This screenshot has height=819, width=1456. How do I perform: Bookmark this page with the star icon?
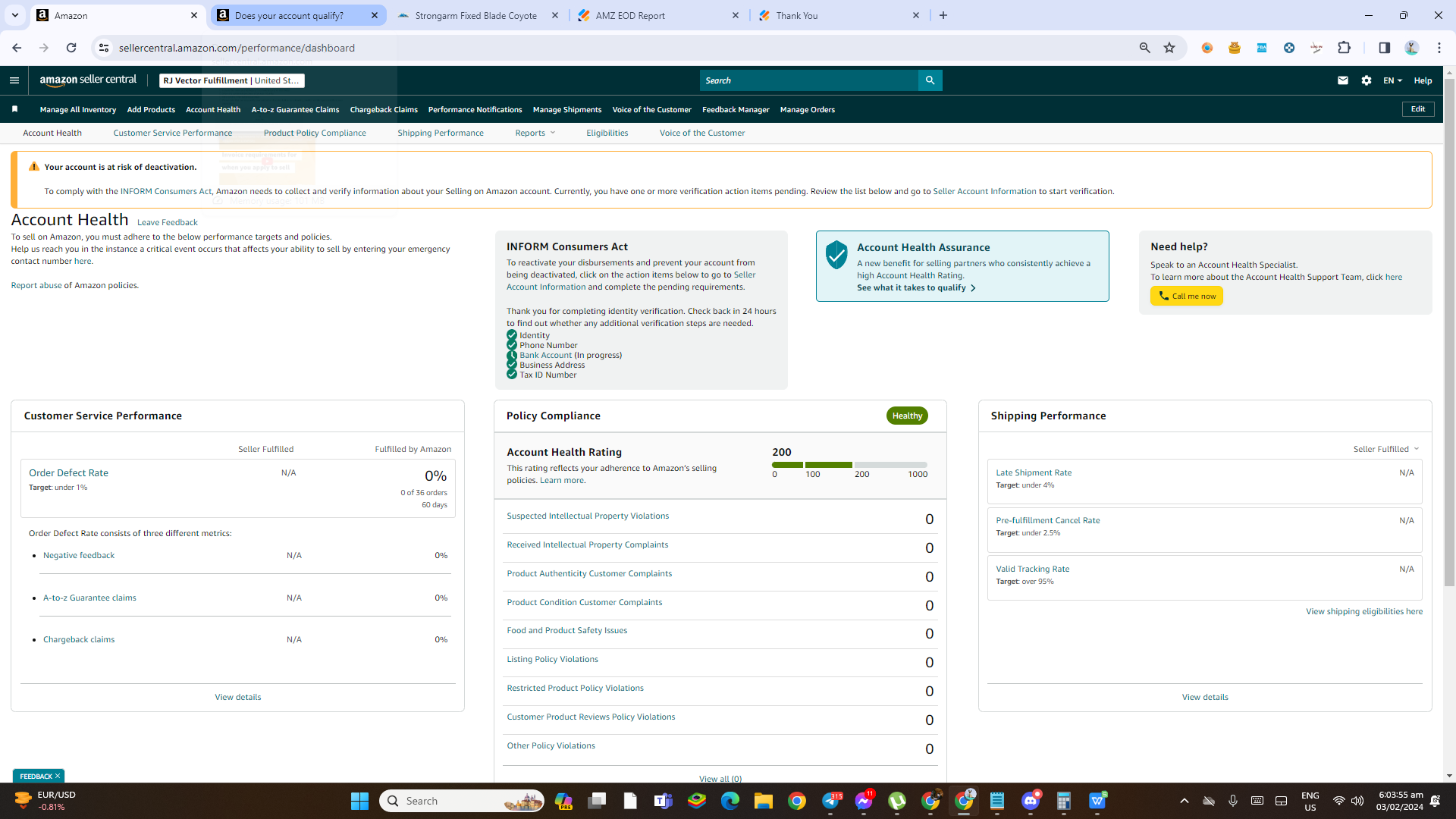1169,48
